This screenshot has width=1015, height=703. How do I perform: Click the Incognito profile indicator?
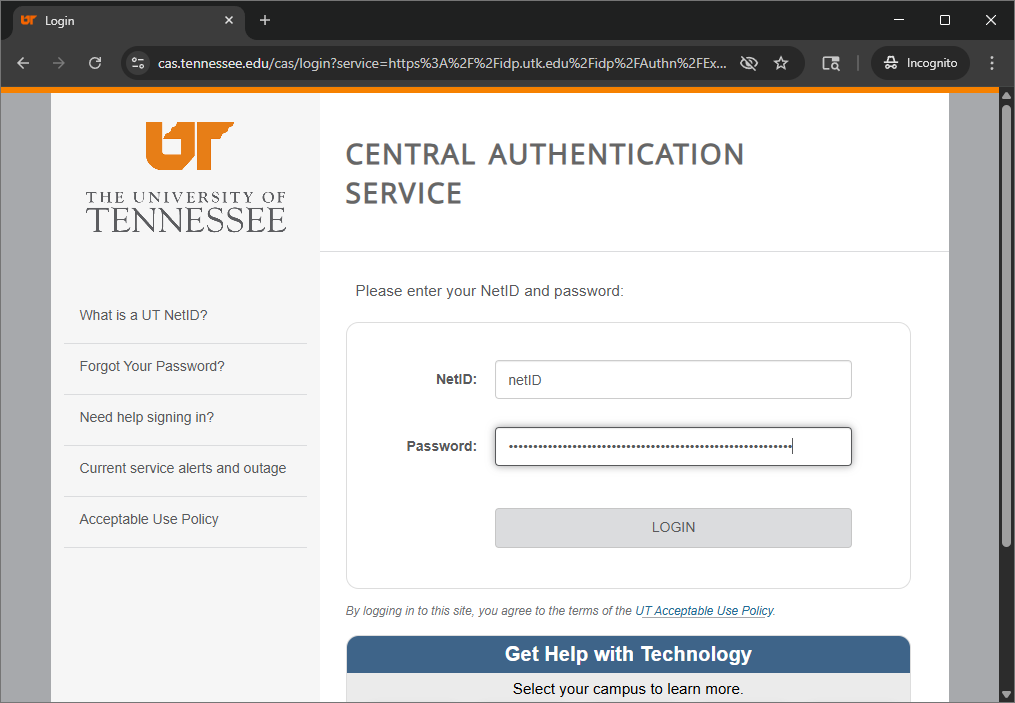coord(920,63)
